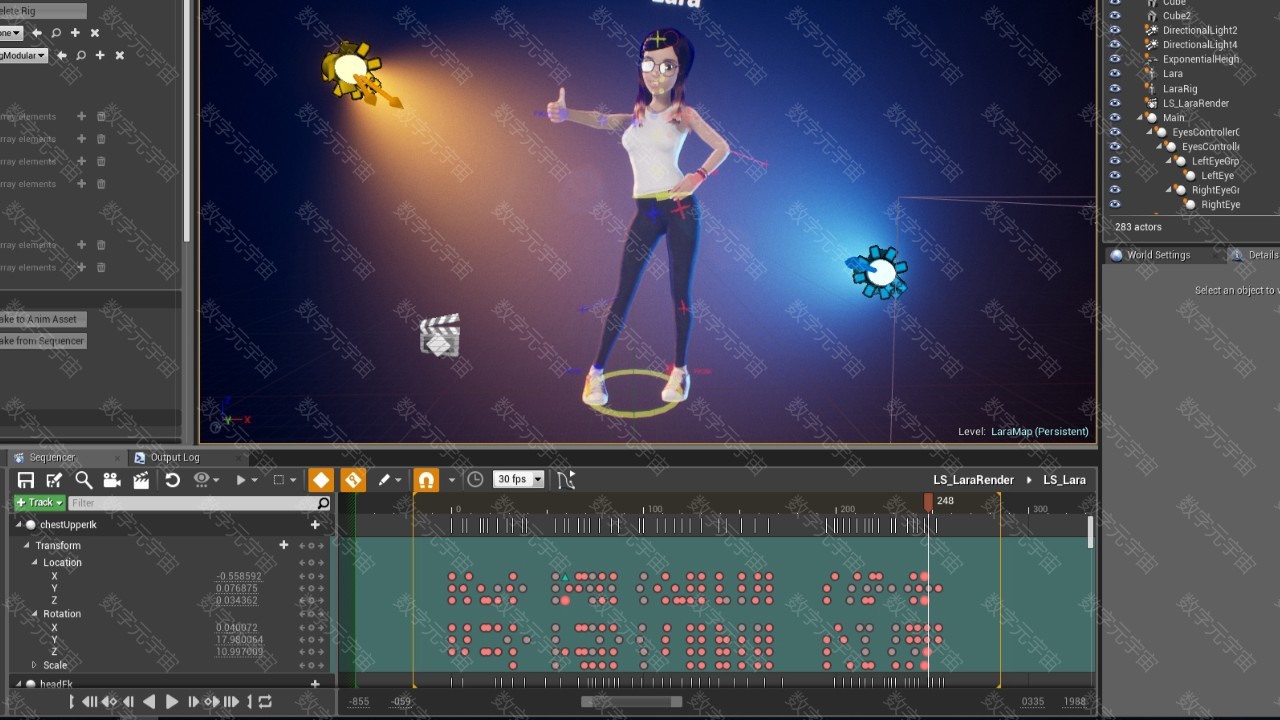Click the playhead marker at frame 248
The image size is (1280, 720).
pyautogui.click(x=928, y=501)
